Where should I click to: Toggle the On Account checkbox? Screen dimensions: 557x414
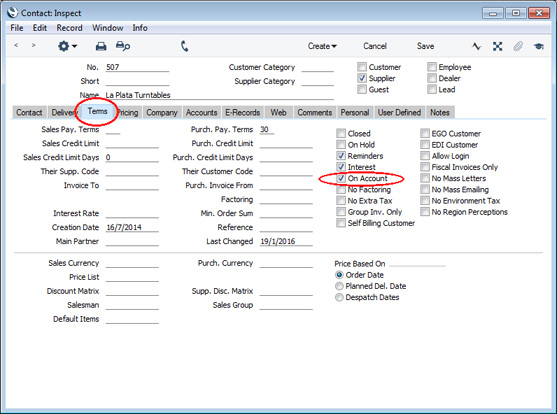[x=341, y=178]
